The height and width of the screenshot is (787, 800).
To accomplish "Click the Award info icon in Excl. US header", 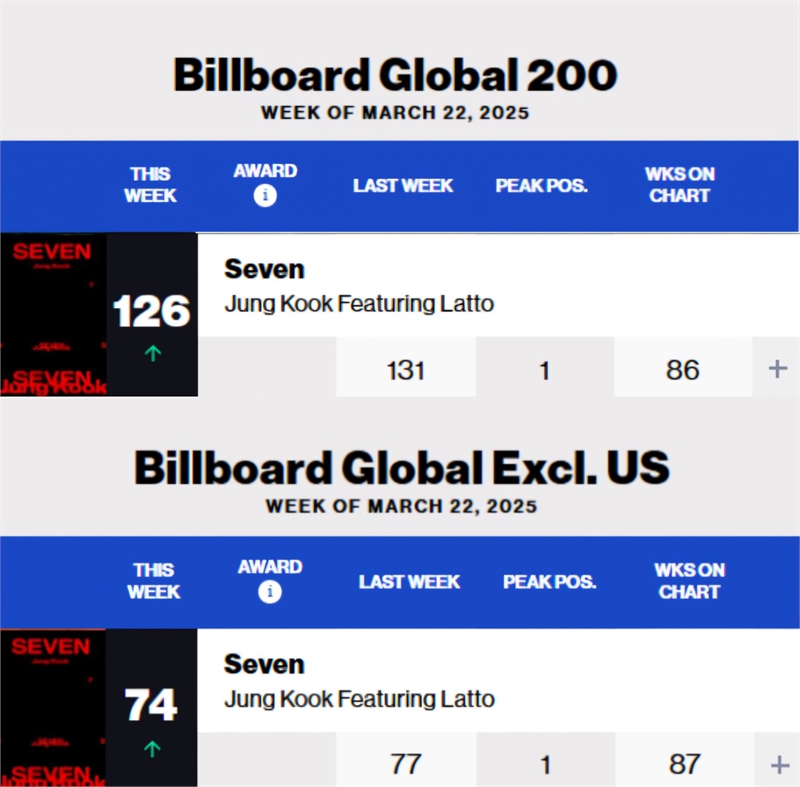I will pyautogui.click(x=269, y=592).
